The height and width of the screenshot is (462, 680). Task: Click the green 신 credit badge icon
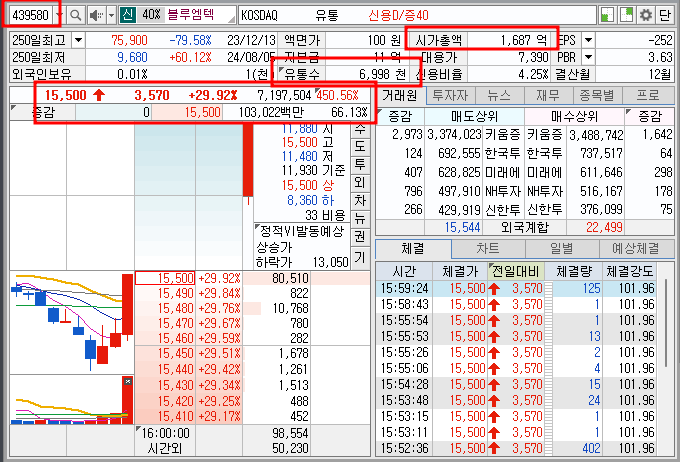128,15
